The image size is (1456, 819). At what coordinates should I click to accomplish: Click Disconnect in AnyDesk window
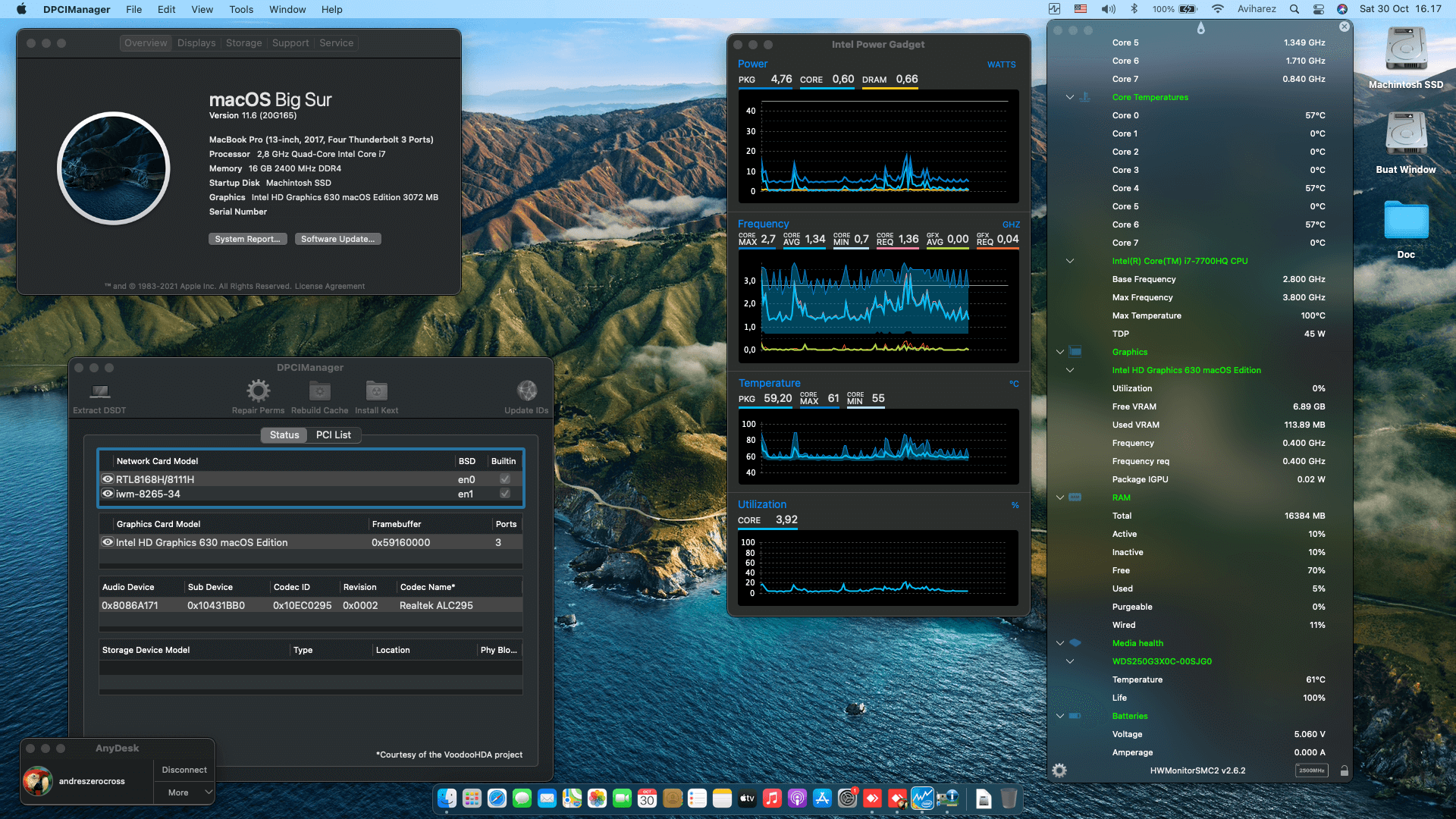pos(184,770)
